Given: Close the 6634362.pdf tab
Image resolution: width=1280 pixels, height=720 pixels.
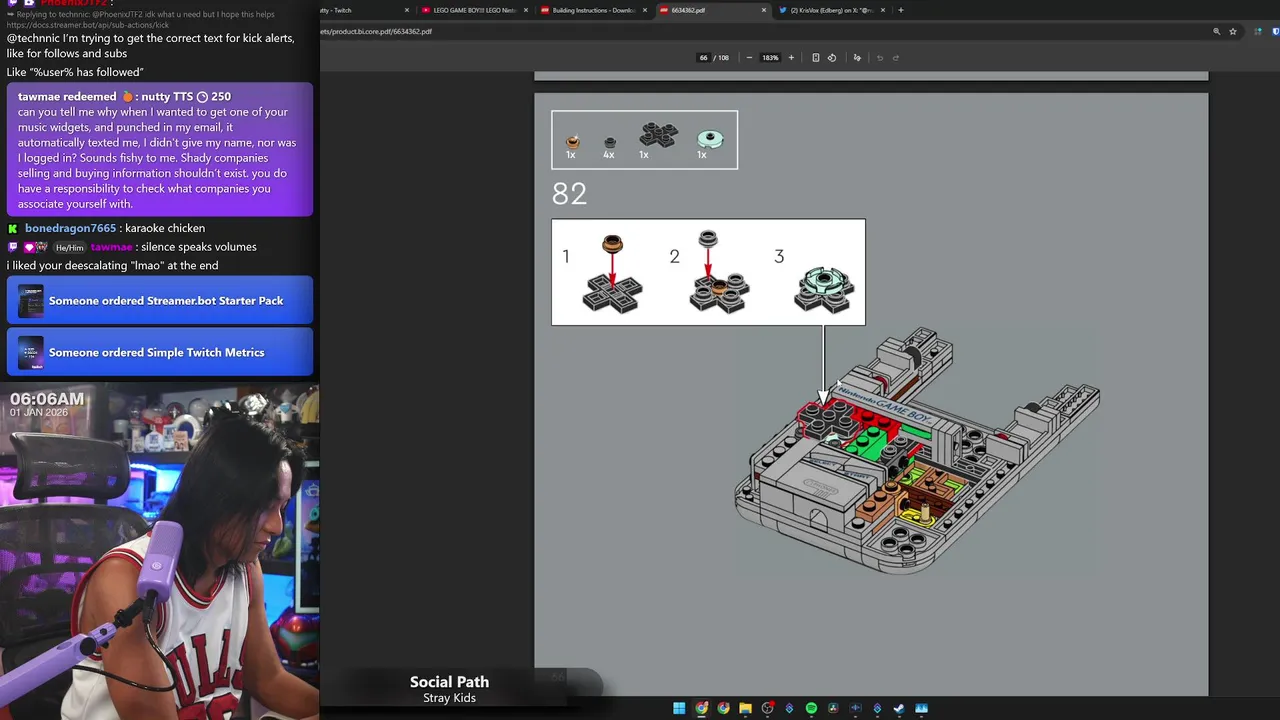Looking at the screenshot, I should point(764,10).
